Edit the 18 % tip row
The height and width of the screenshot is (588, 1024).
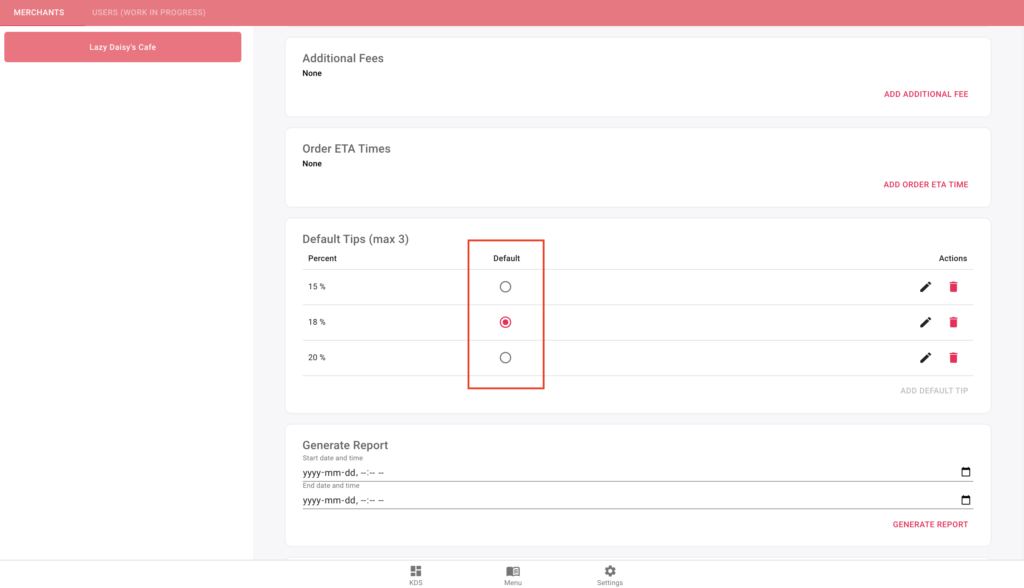925,322
